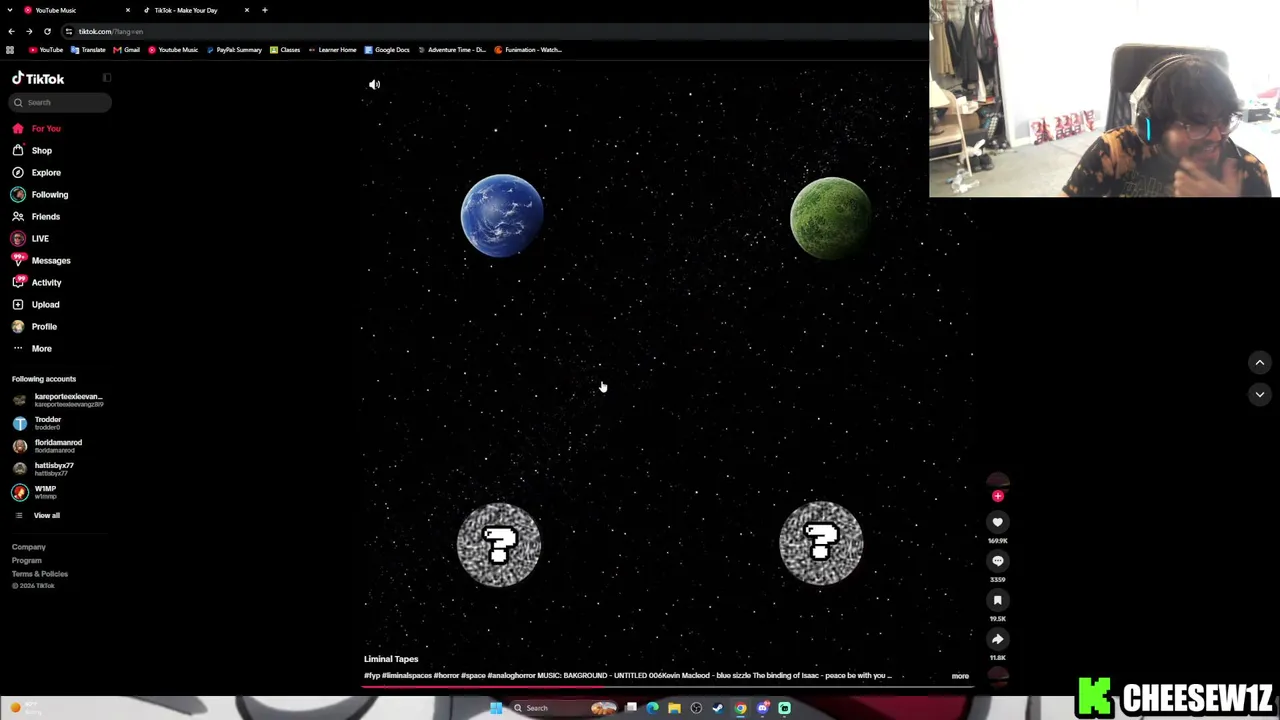Expand Terms & Policies footer section
Screen dimensions: 1280x720
40,573
